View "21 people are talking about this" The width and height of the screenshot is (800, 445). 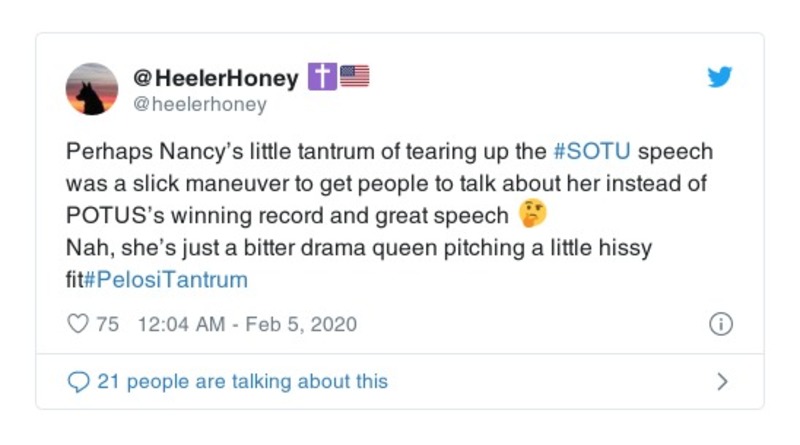point(242,381)
